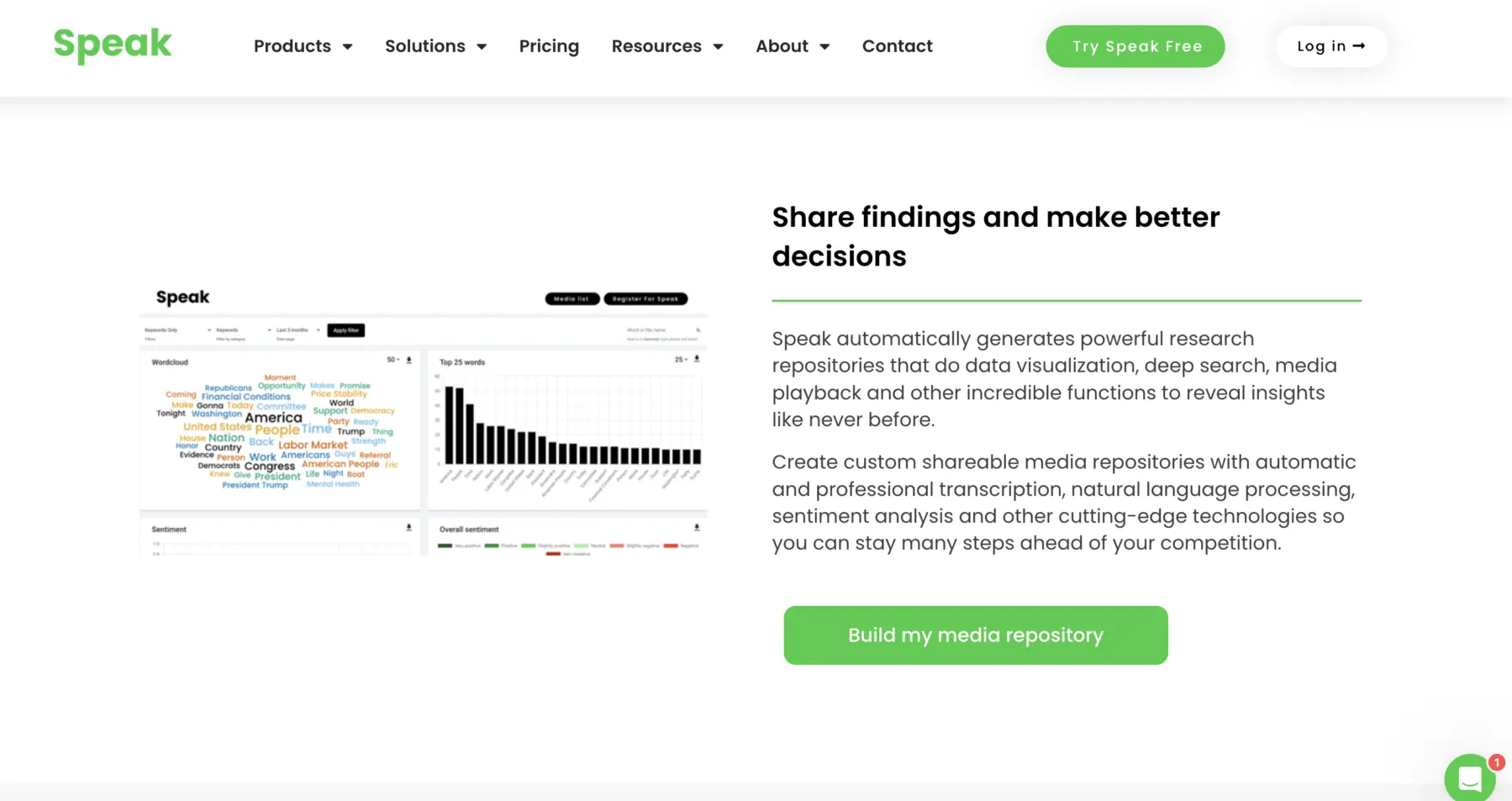Open the chat widget bubble
The image size is (1512, 801).
point(1469,778)
